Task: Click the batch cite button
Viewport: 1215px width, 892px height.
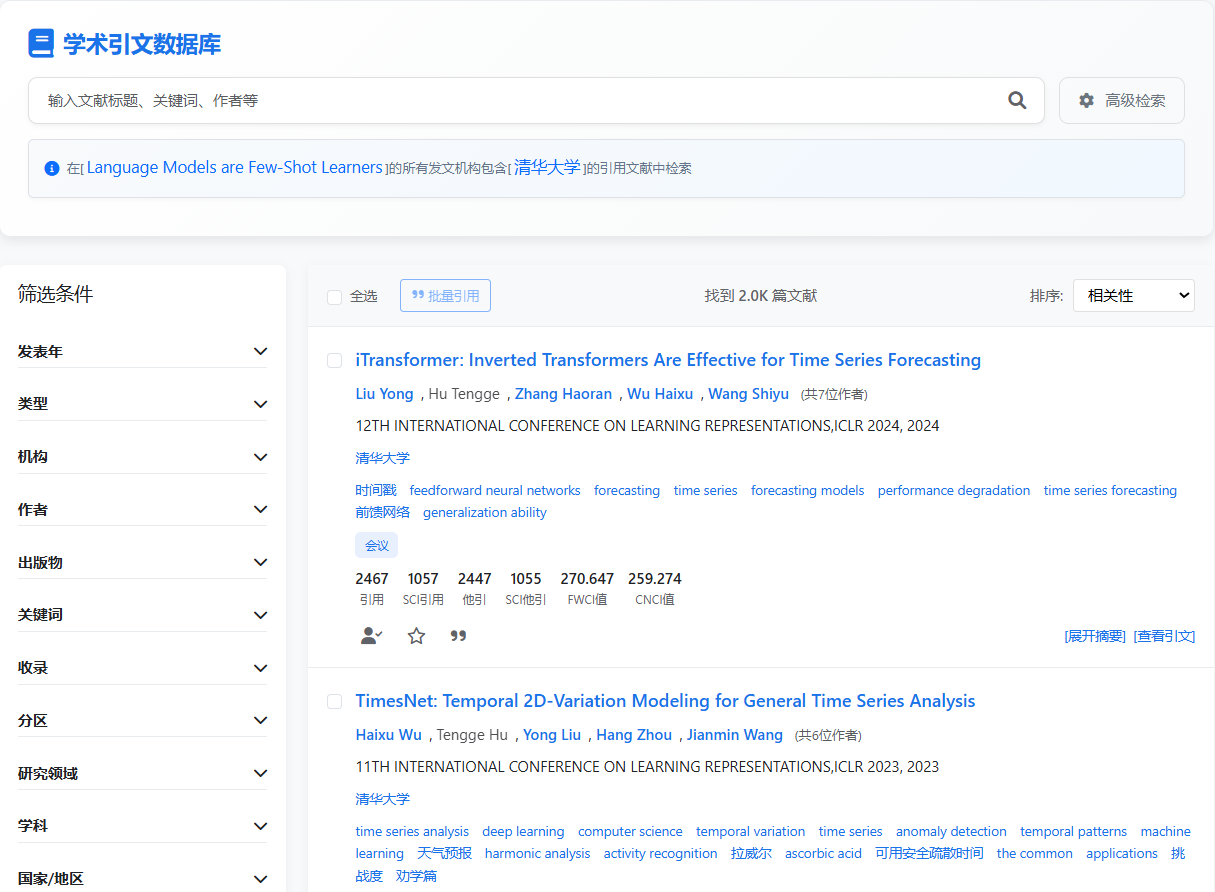Action: tap(445, 296)
